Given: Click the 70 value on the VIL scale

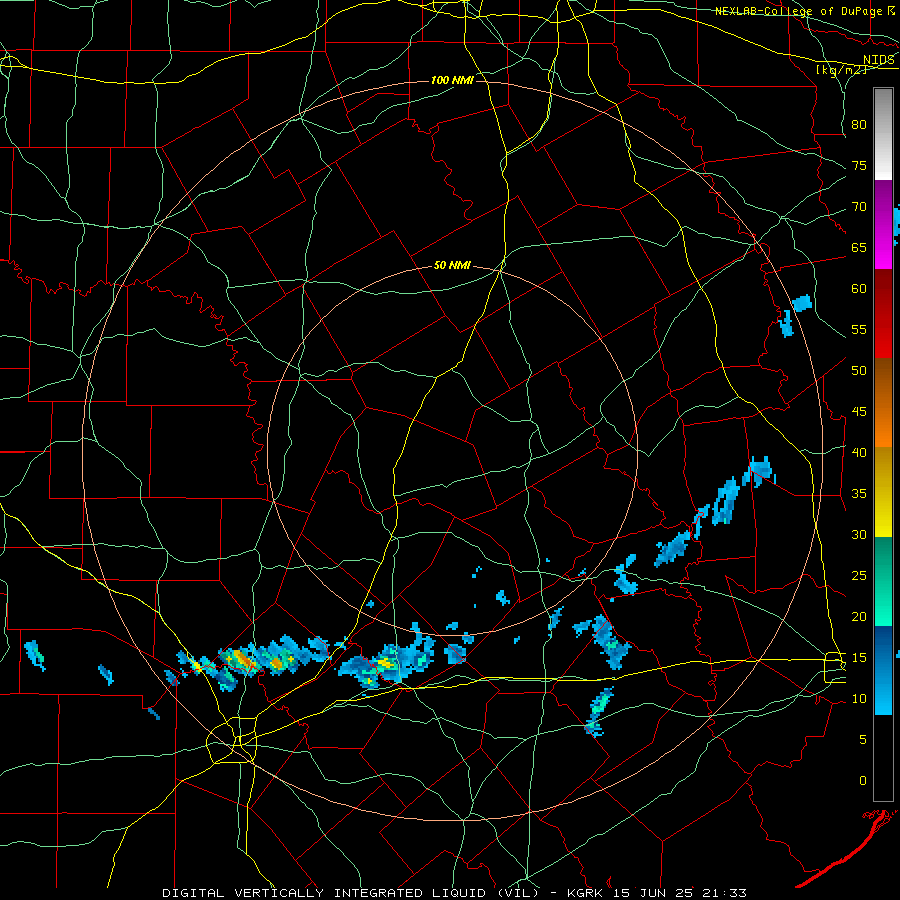Looking at the screenshot, I should tap(859, 207).
